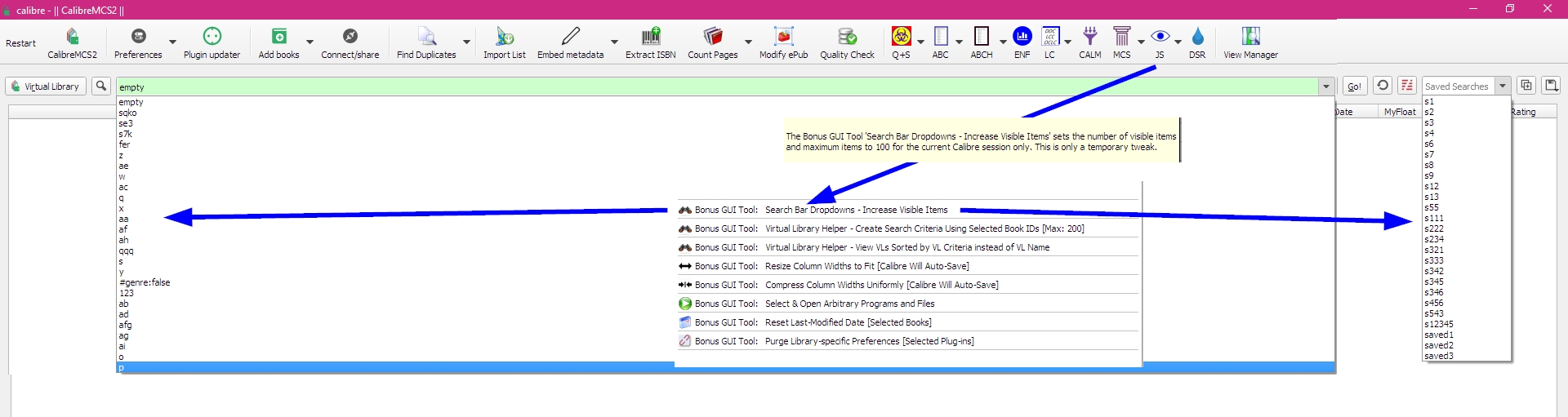
Task: Open the Plugin updater
Action: click(x=212, y=36)
